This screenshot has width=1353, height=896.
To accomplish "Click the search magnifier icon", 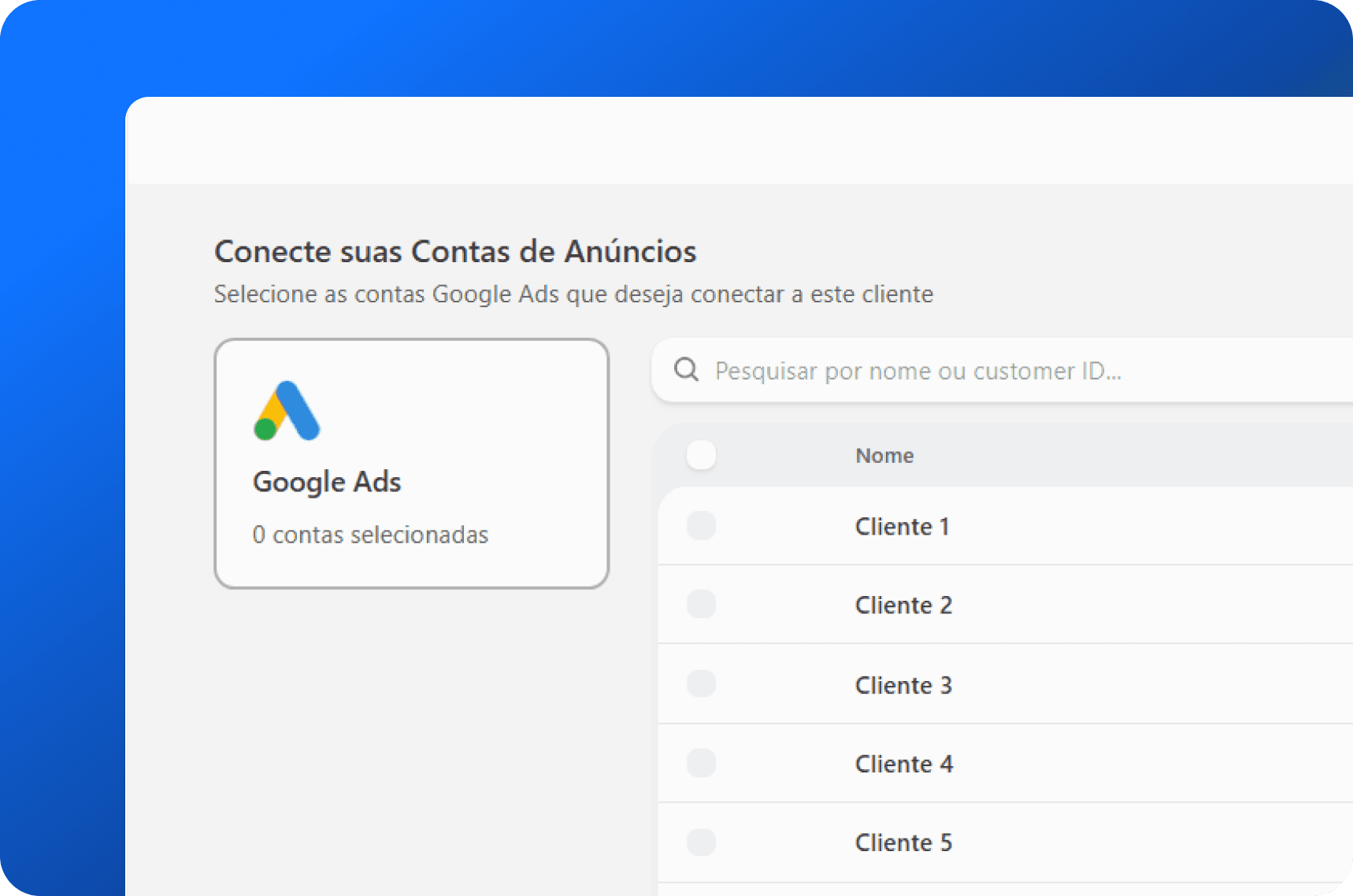I will click(x=686, y=369).
